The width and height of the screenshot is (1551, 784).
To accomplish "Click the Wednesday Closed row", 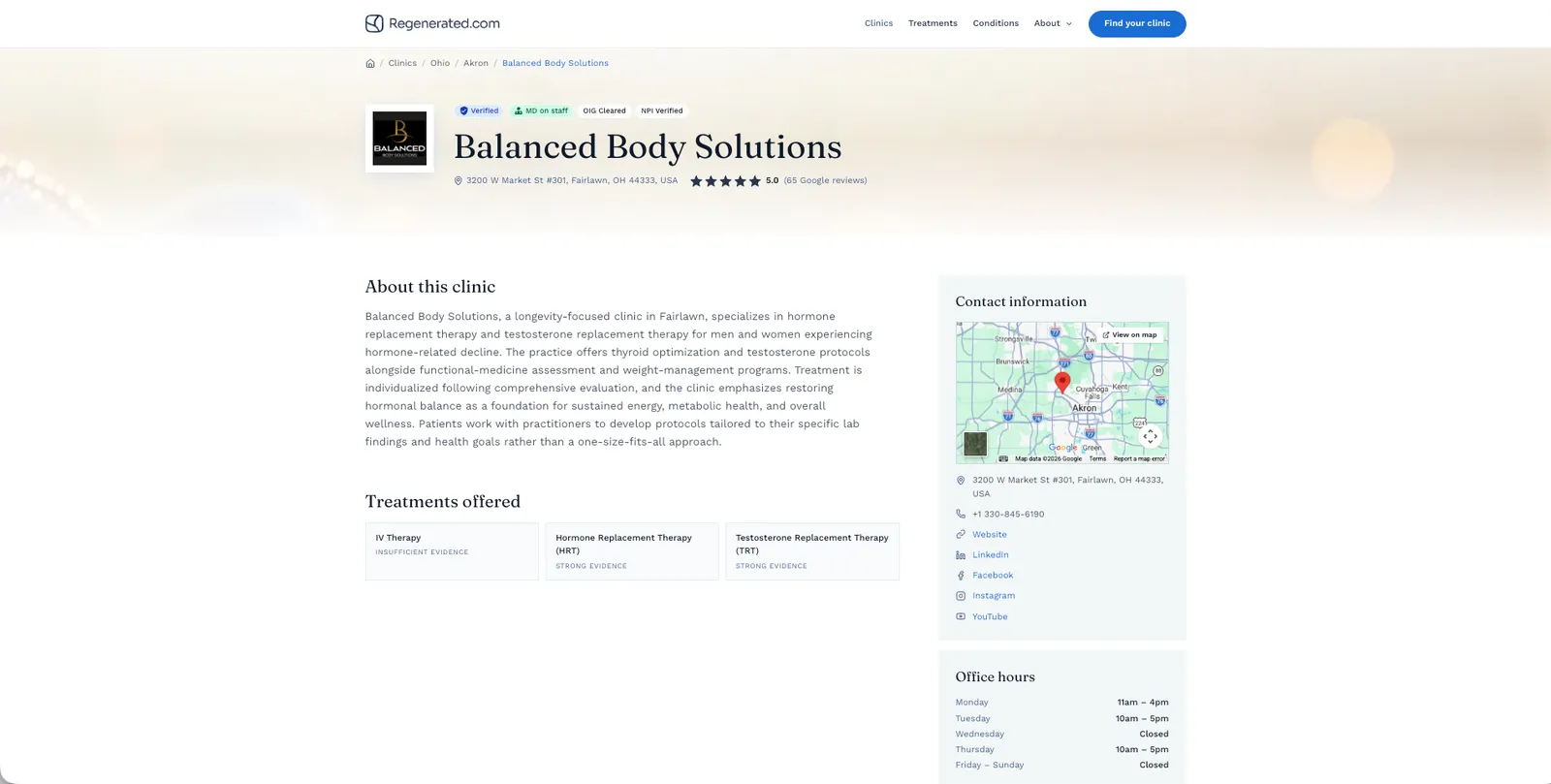I will coord(1061,734).
